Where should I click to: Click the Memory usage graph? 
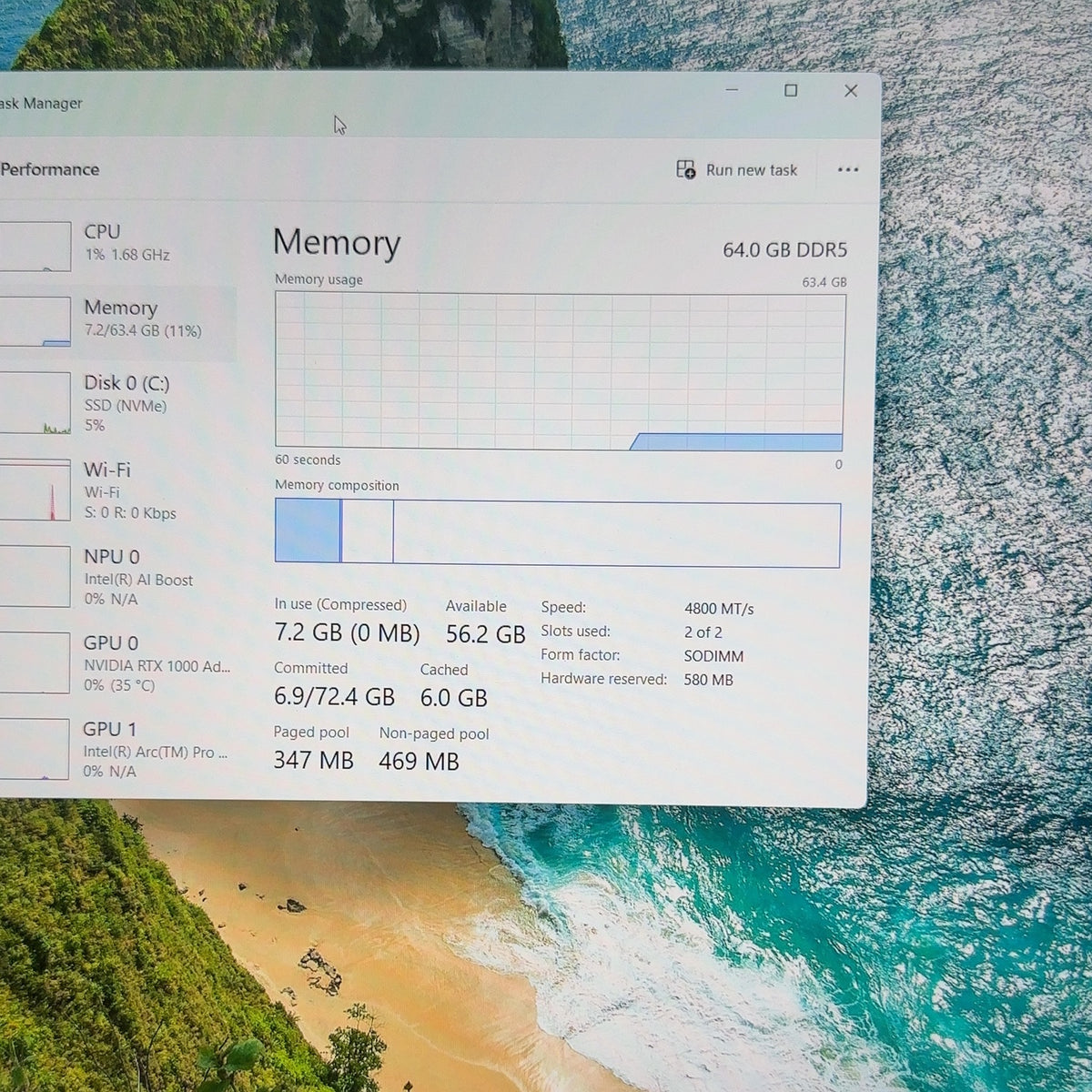560,371
